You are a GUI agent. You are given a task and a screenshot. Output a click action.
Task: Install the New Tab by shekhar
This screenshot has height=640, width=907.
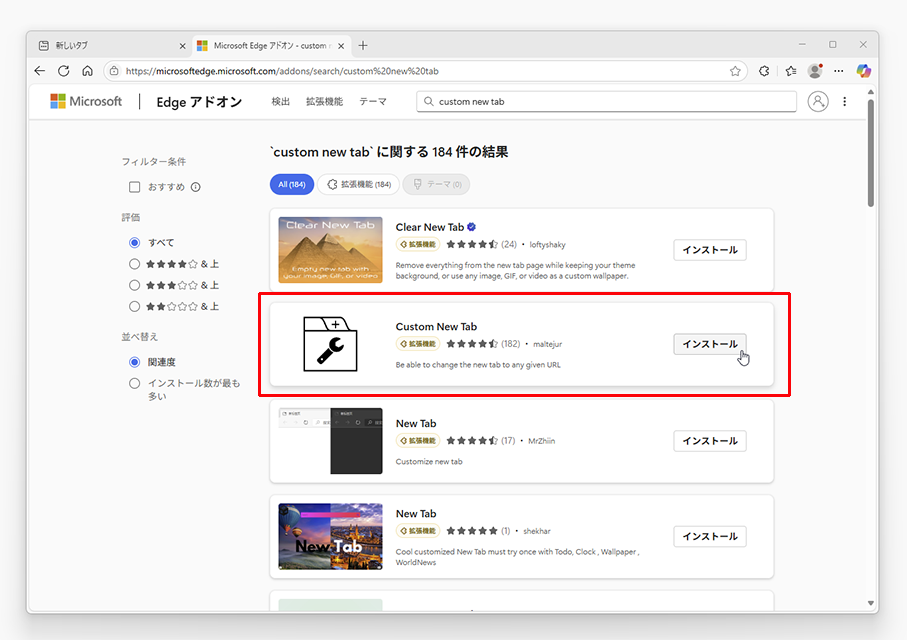coord(710,536)
